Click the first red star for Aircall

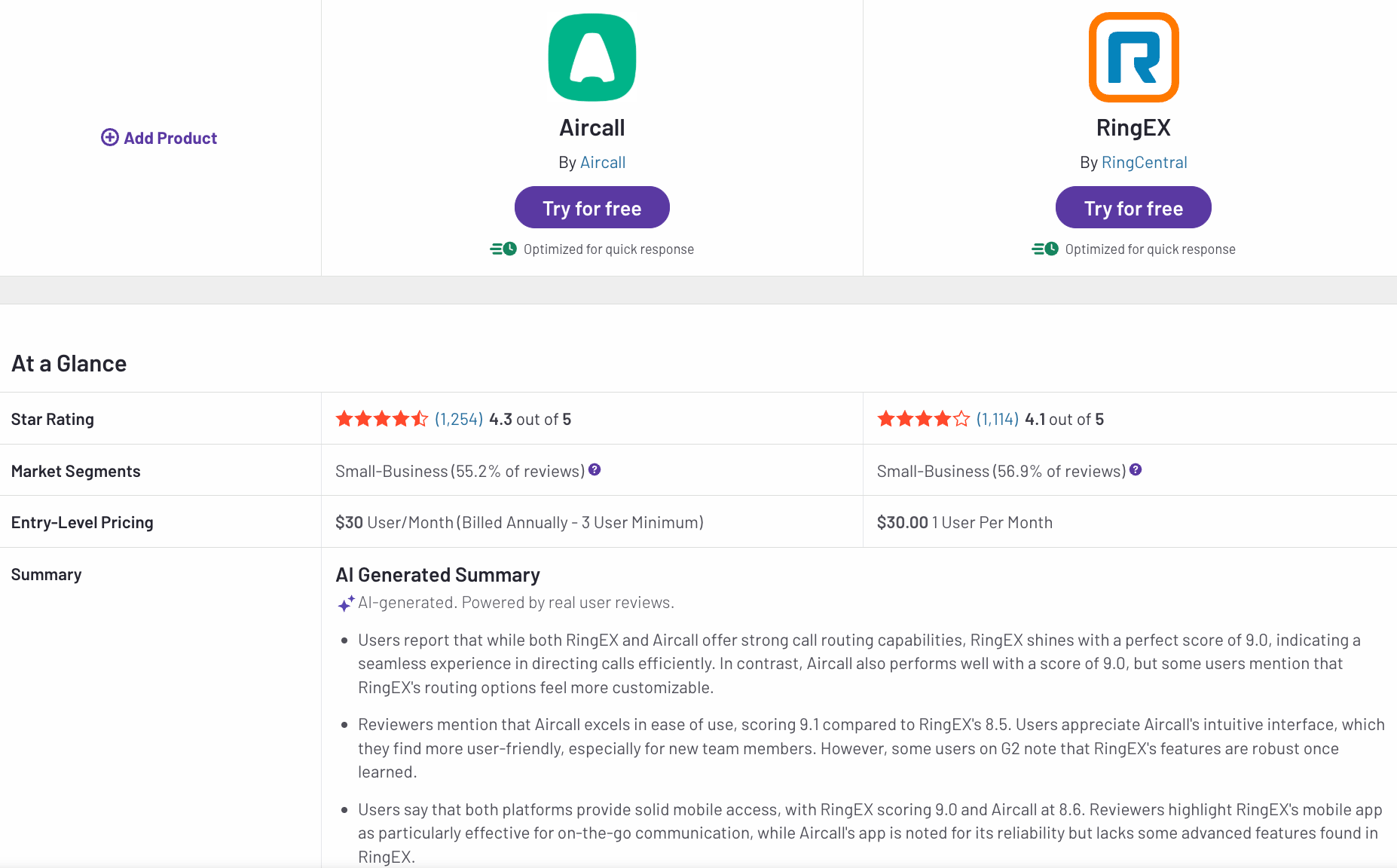(x=345, y=419)
